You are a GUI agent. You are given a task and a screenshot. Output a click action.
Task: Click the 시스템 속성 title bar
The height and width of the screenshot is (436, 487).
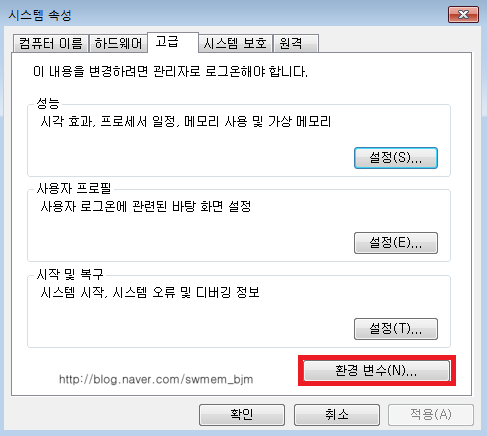[227, 15]
